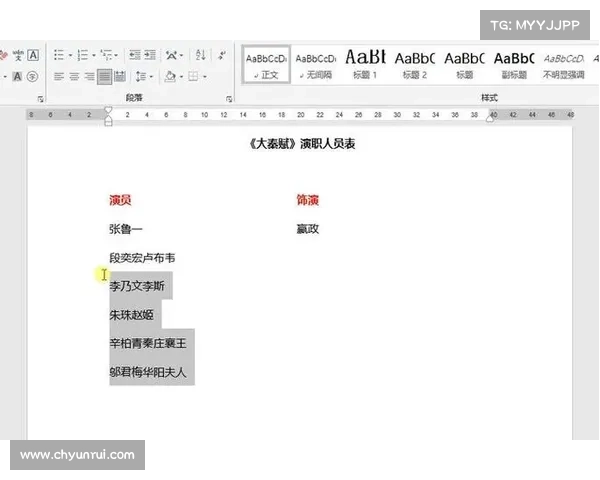Viewport: 600px width, 480px height.
Task: Click selected line 辛柏青秦庄襄王
Action: [x=148, y=343]
